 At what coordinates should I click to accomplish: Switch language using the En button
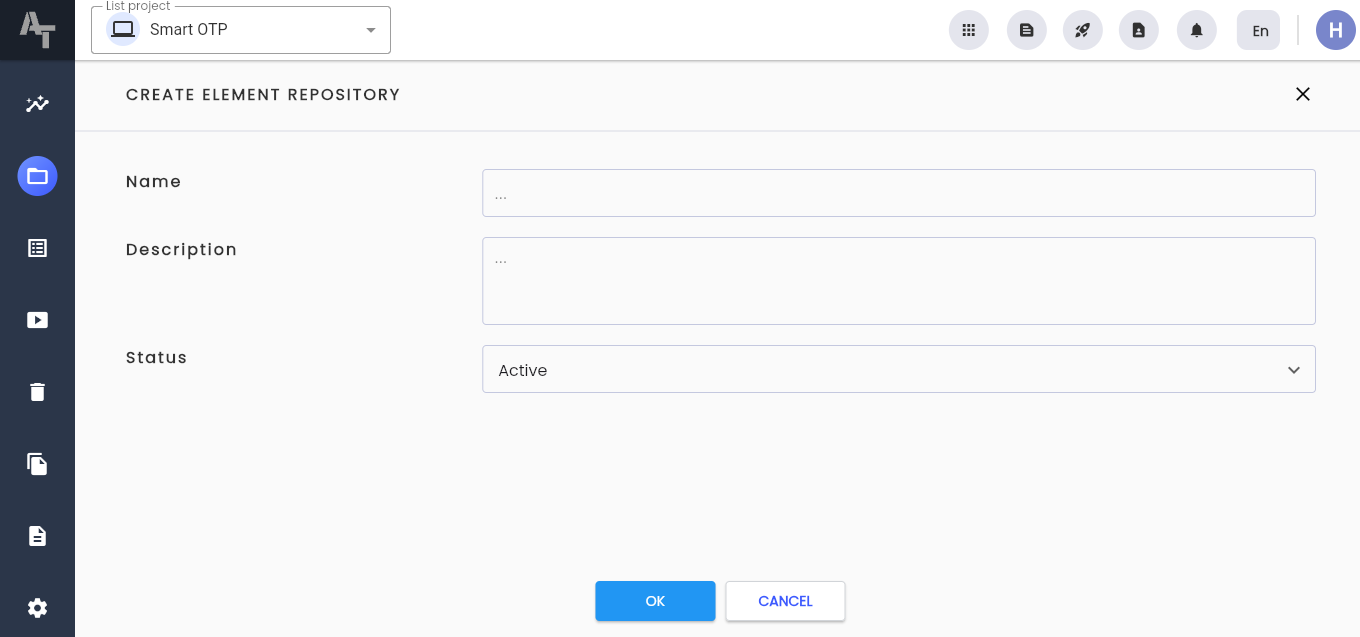tap(1258, 30)
